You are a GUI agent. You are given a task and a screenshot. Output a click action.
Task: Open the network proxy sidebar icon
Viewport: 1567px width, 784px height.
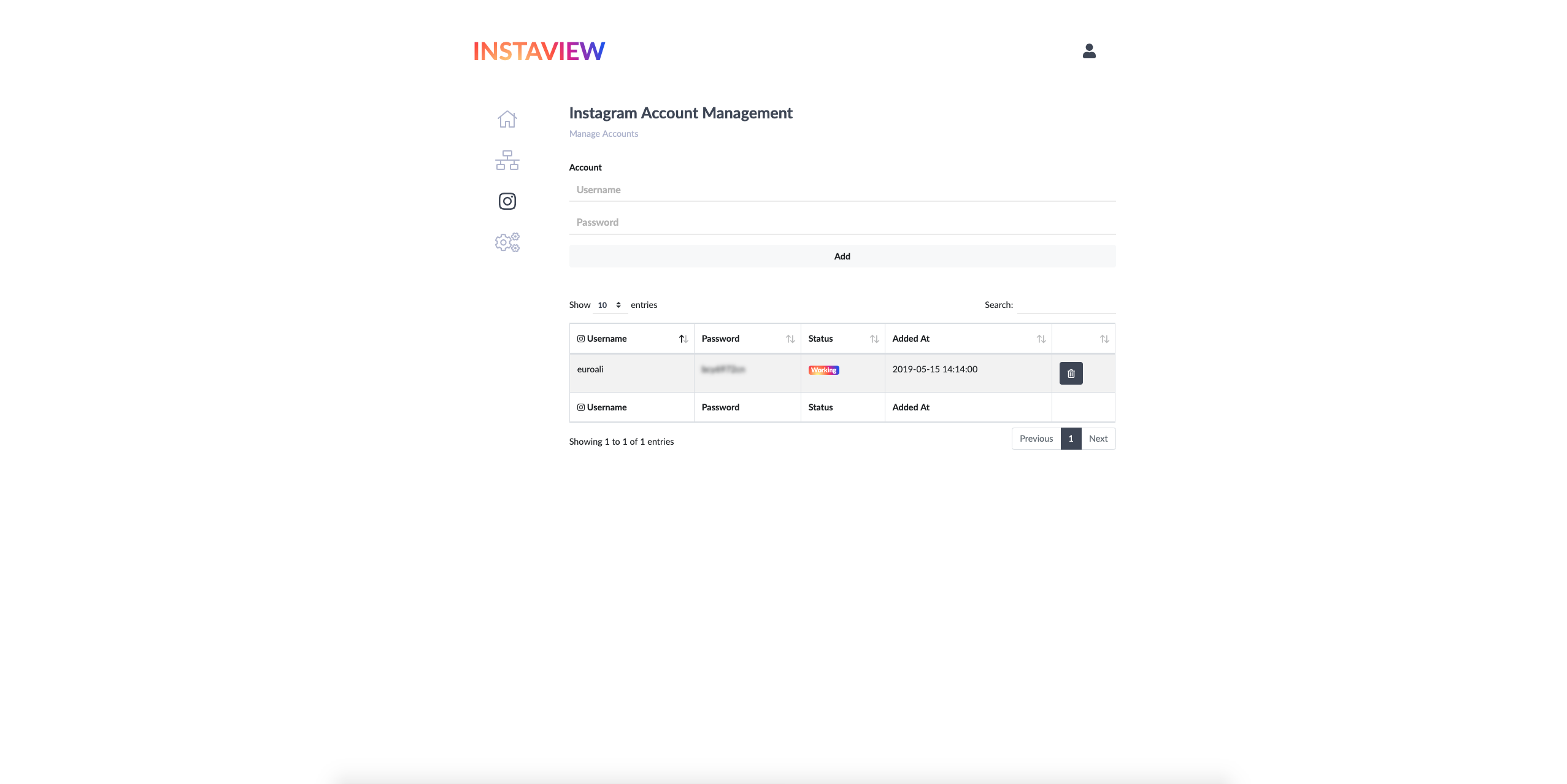pos(507,160)
